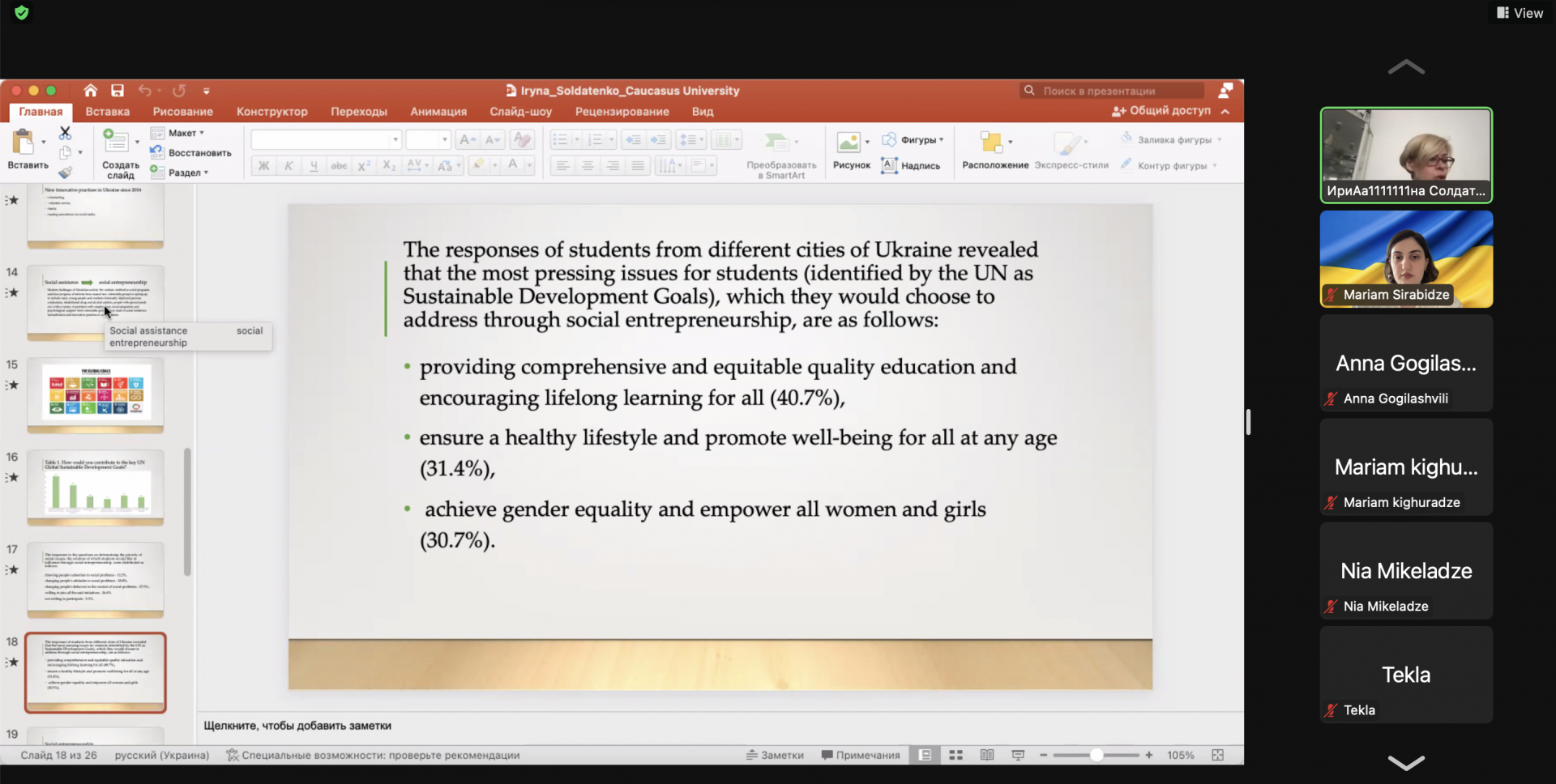
Task: Select the Format Painter brush
Action: pyautogui.click(x=66, y=172)
